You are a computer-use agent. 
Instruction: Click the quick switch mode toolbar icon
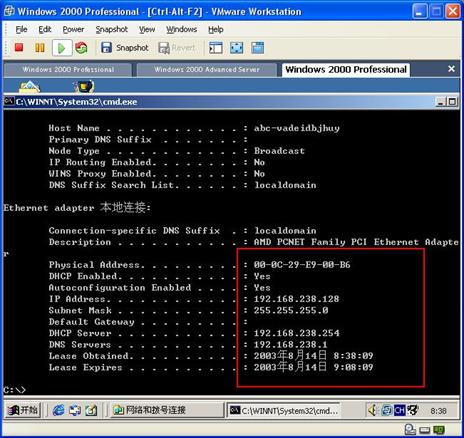tap(258, 48)
